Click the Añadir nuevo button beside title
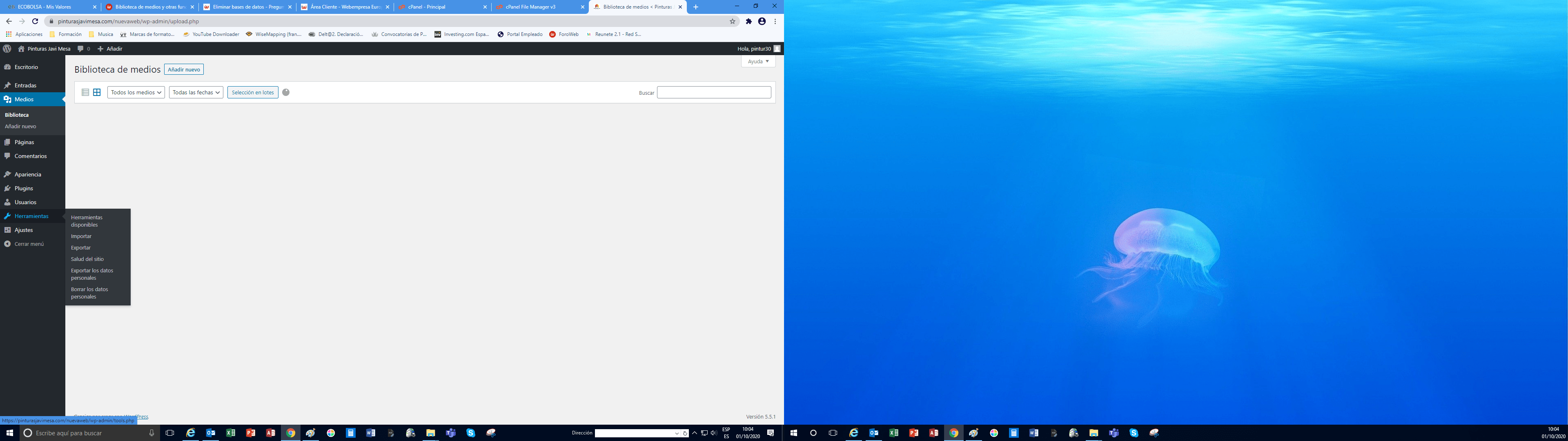 [x=184, y=69]
